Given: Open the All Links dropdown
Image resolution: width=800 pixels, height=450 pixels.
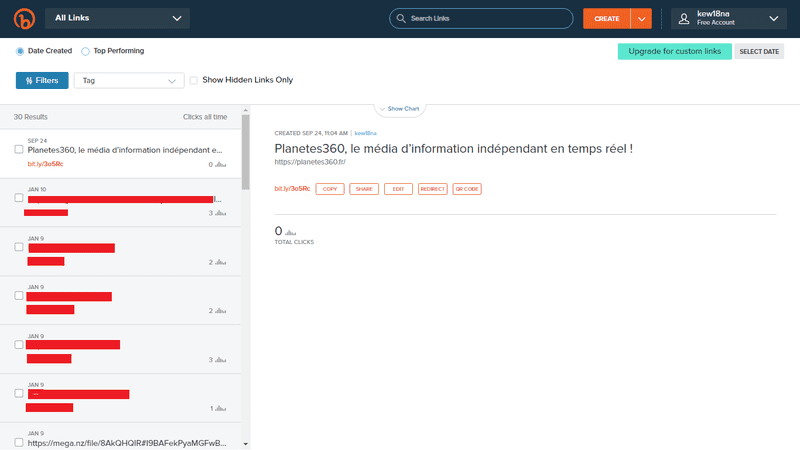Looking at the screenshot, I should click(x=117, y=18).
